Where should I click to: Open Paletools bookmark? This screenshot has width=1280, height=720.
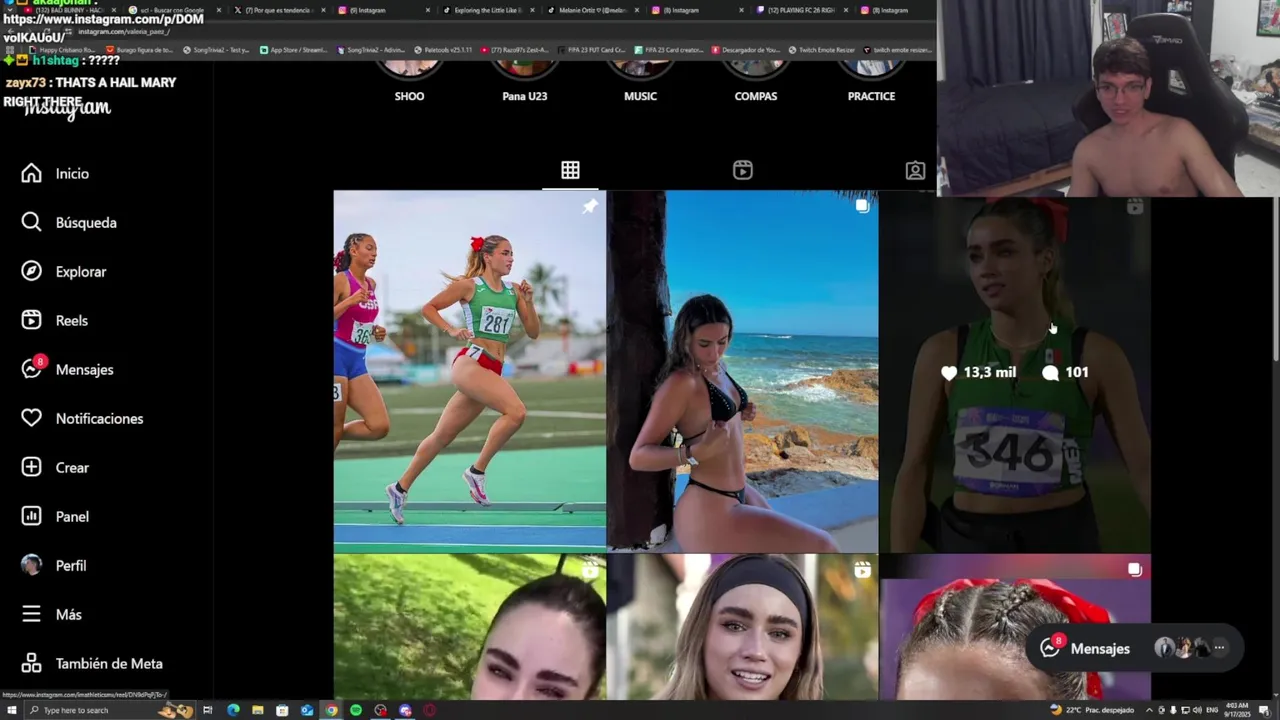[443, 50]
